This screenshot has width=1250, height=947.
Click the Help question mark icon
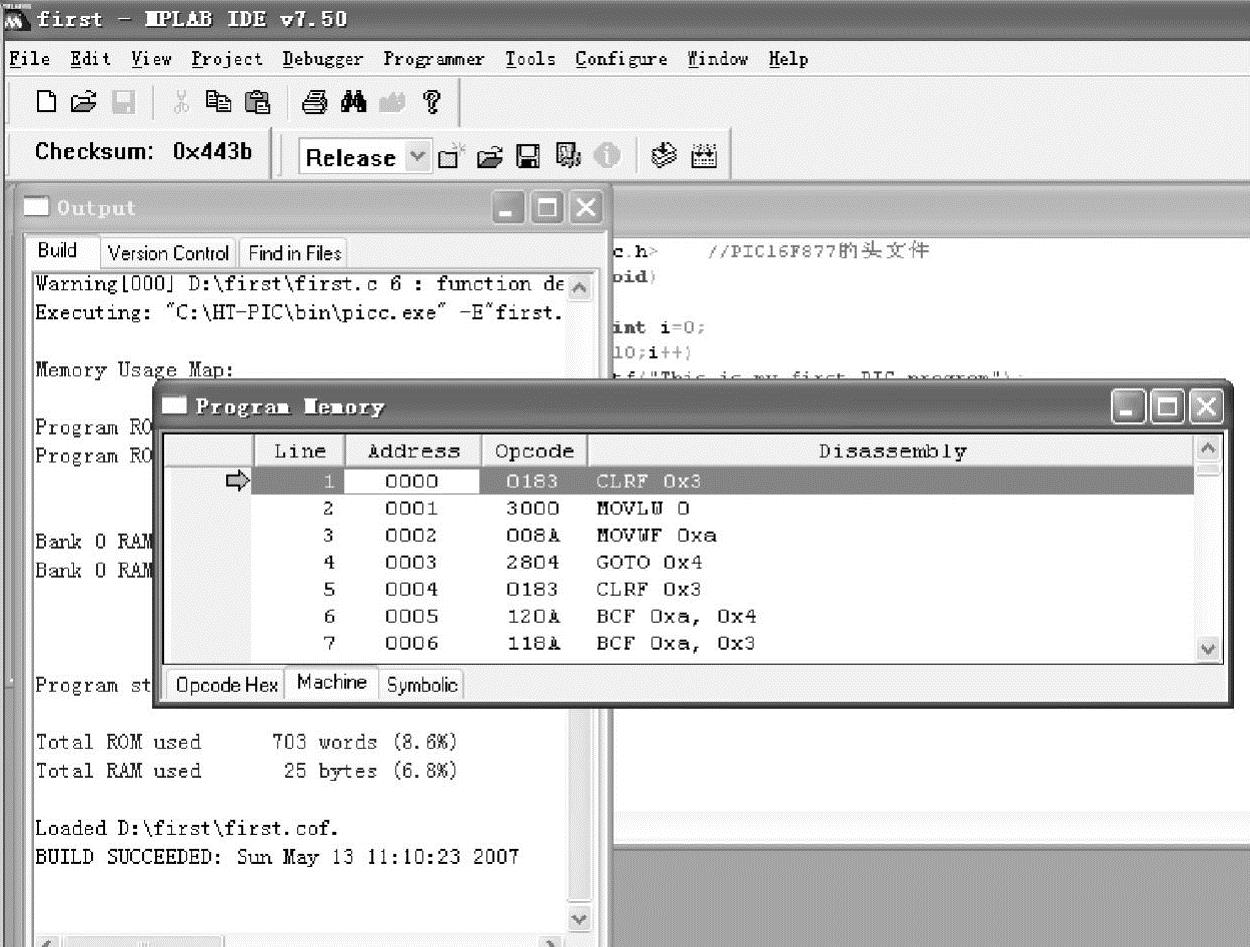pos(431,102)
